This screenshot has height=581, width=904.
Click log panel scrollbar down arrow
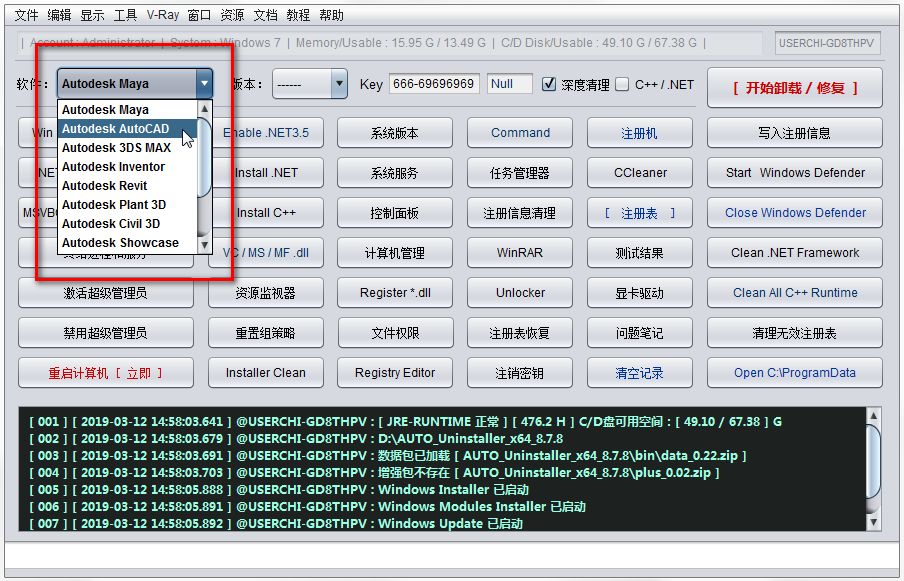click(873, 522)
